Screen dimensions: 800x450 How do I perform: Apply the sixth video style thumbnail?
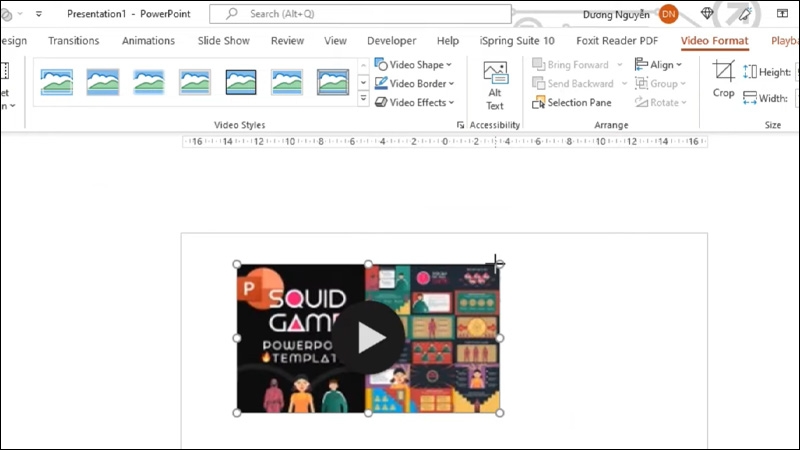[x=287, y=82]
